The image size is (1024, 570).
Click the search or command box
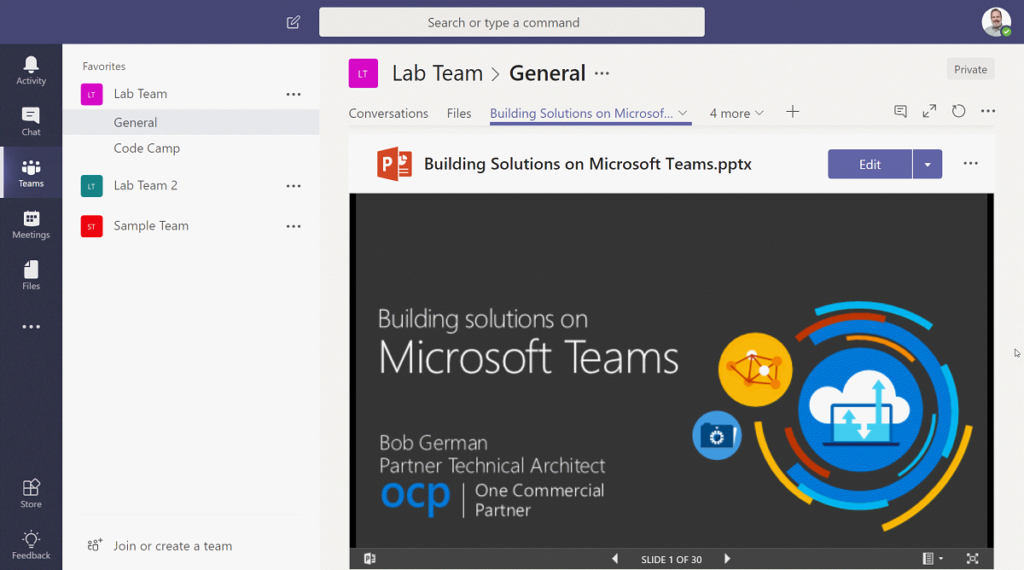tap(512, 22)
